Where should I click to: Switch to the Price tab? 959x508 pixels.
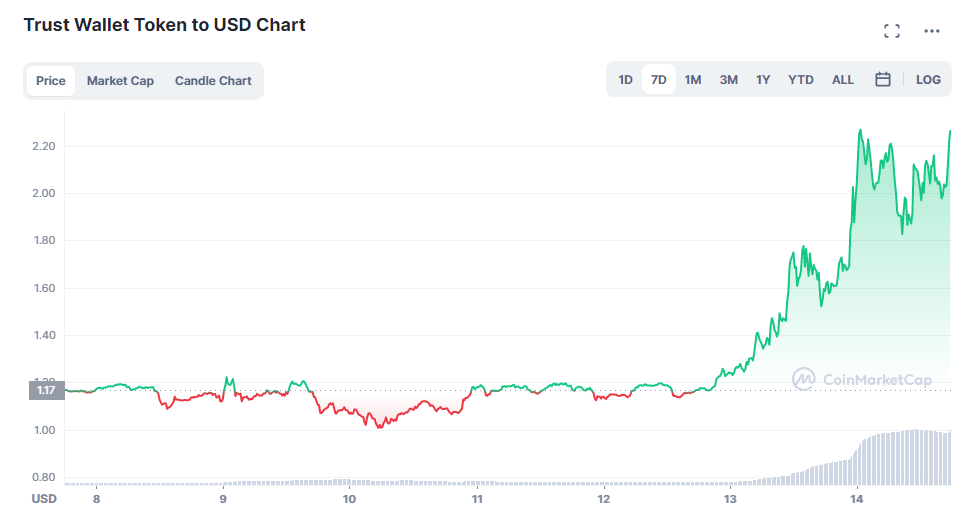point(51,81)
